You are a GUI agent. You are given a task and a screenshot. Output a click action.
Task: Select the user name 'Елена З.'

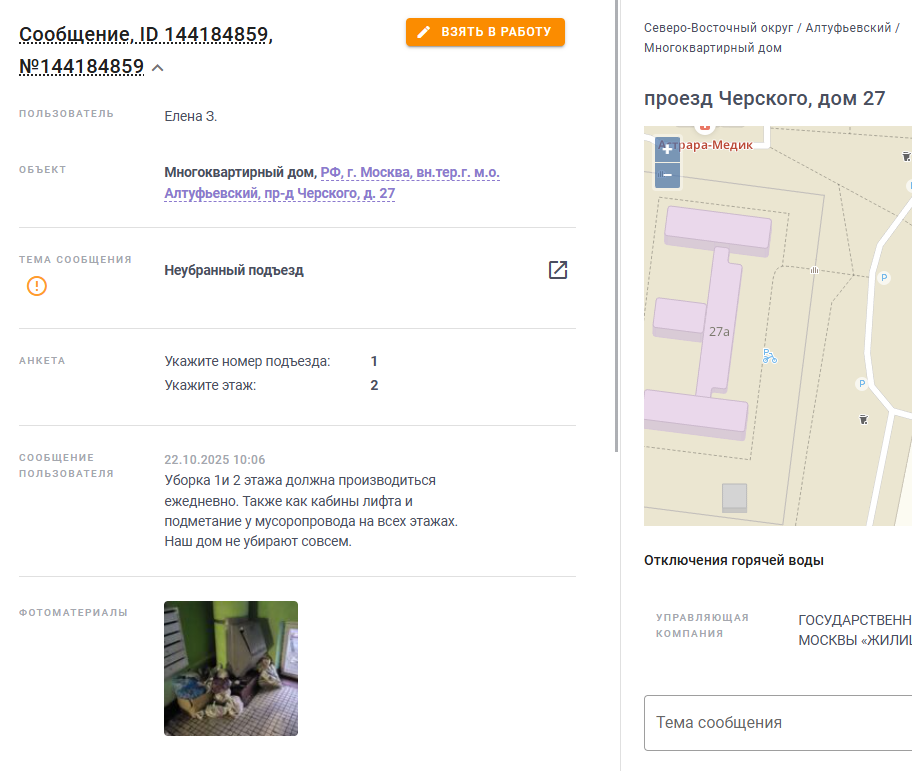point(191,116)
